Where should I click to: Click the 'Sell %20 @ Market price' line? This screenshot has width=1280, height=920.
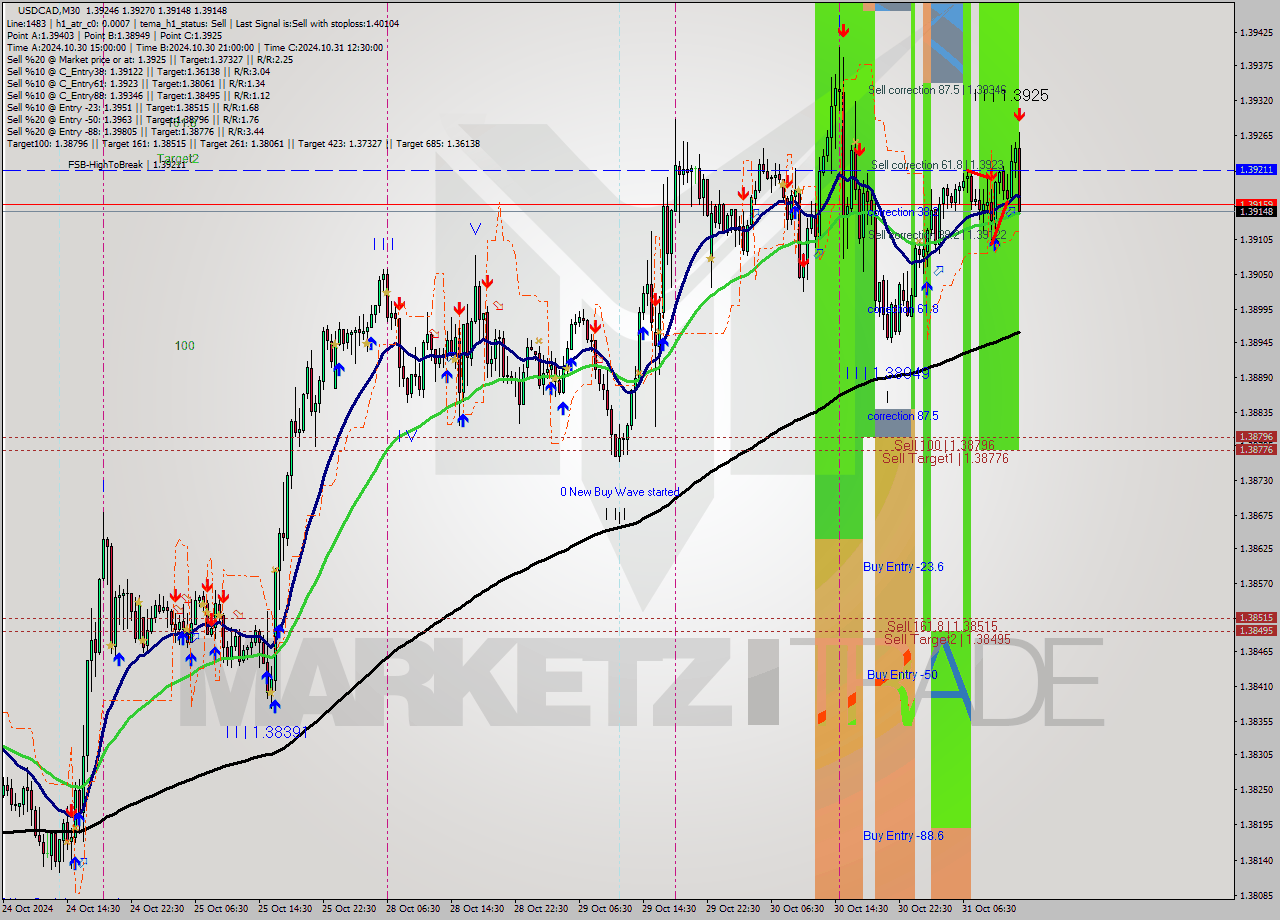(150, 59)
